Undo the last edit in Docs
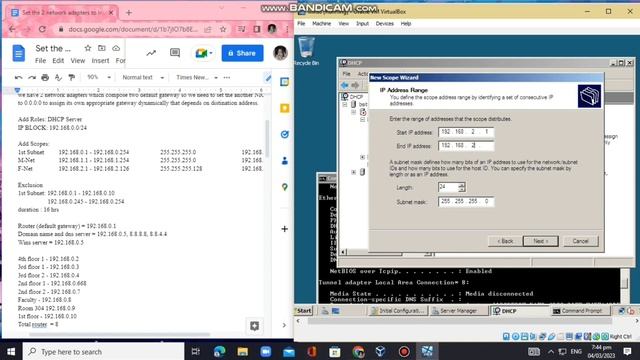Screen dimensions: 640x360 [x=18, y=77]
